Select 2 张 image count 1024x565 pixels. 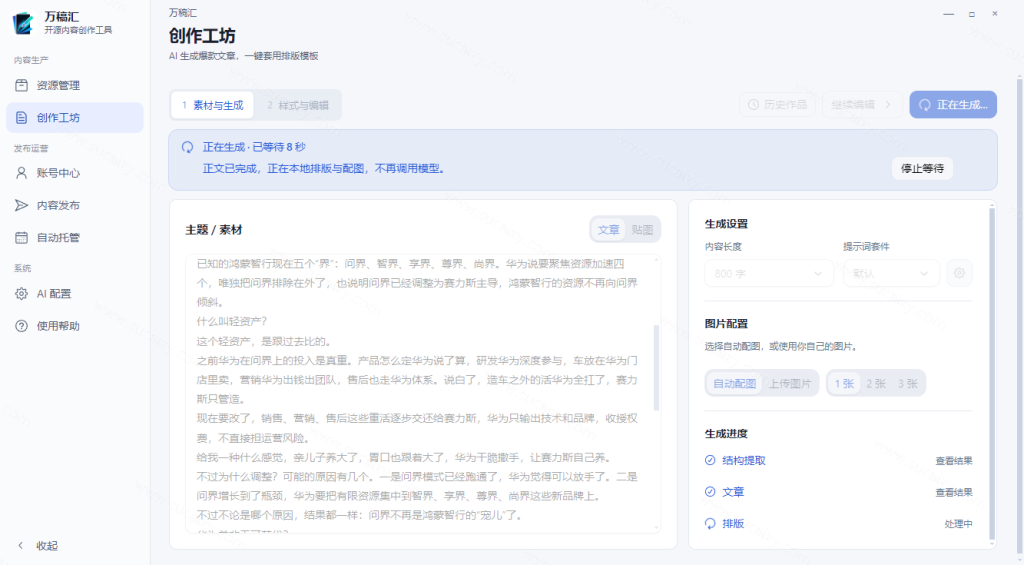876,383
